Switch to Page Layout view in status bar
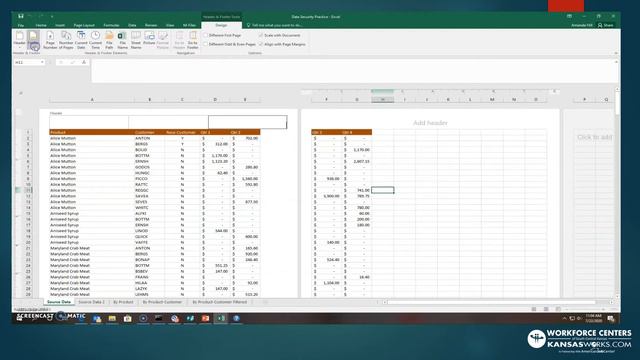Image resolution: width=640 pixels, height=360 pixels. pos(546,309)
